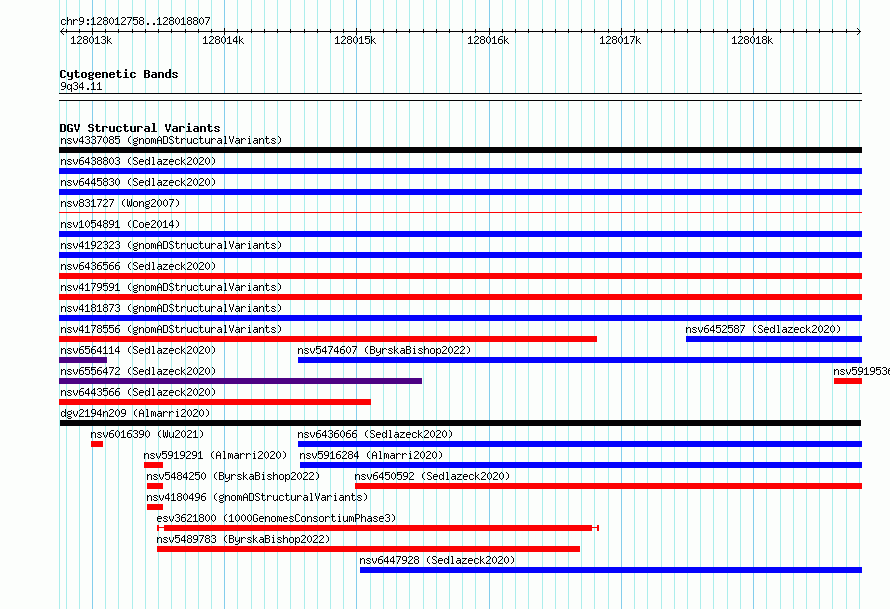This screenshot has width=890, height=609.
Task: Open the nsv4181873 gnomAD variant label
Action: tap(171, 308)
